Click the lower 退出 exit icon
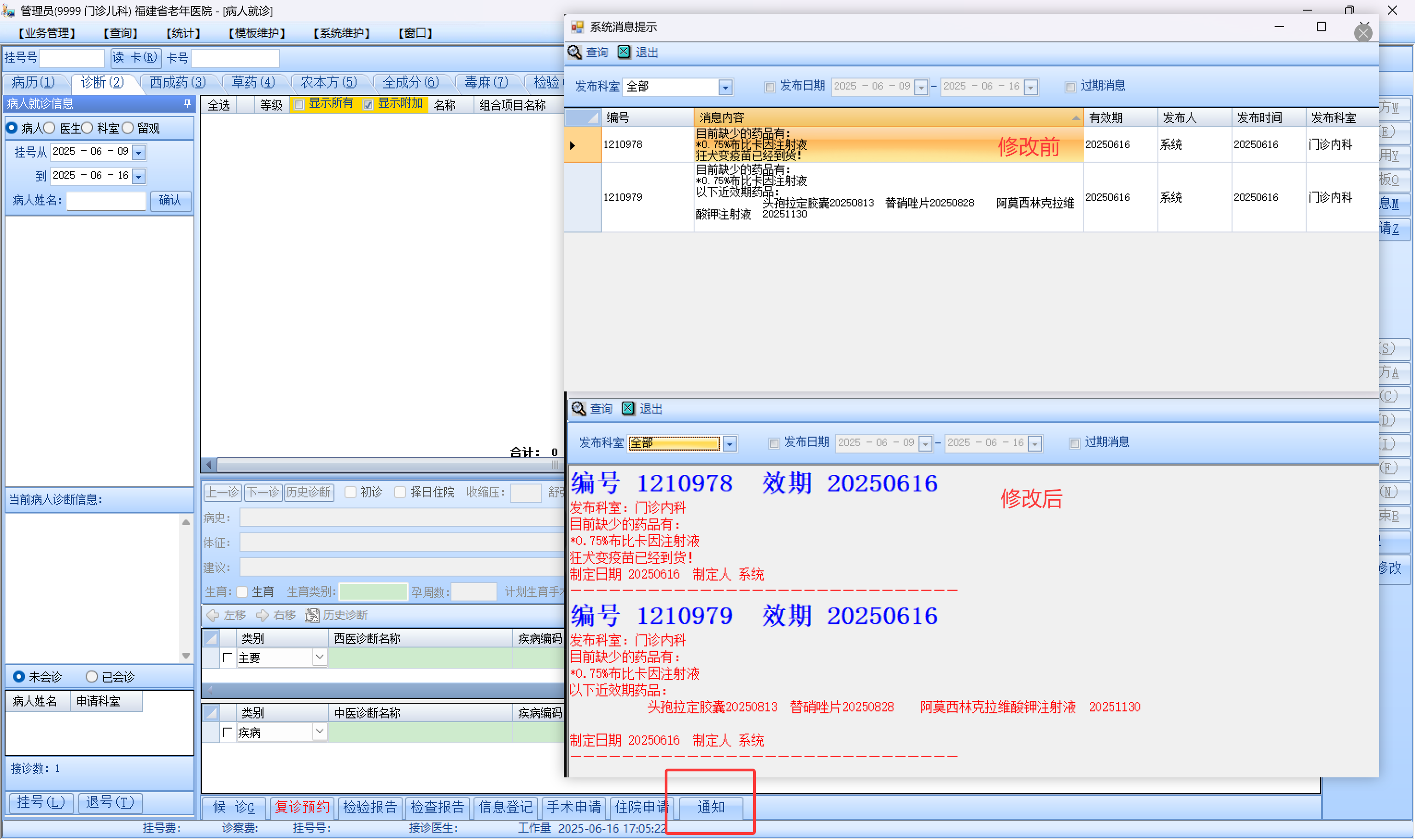This screenshot has width=1415, height=840. [628, 408]
